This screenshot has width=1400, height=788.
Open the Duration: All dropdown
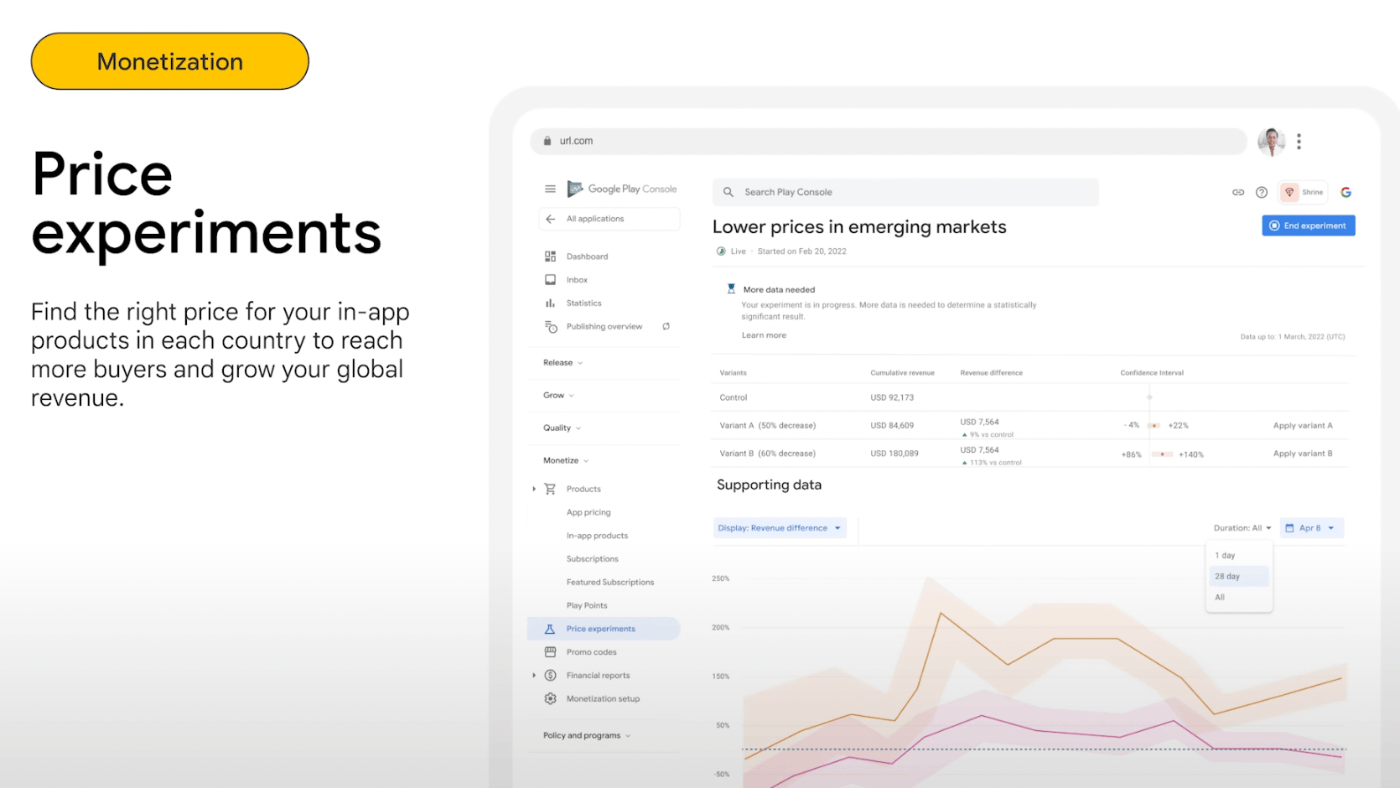click(1242, 528)
